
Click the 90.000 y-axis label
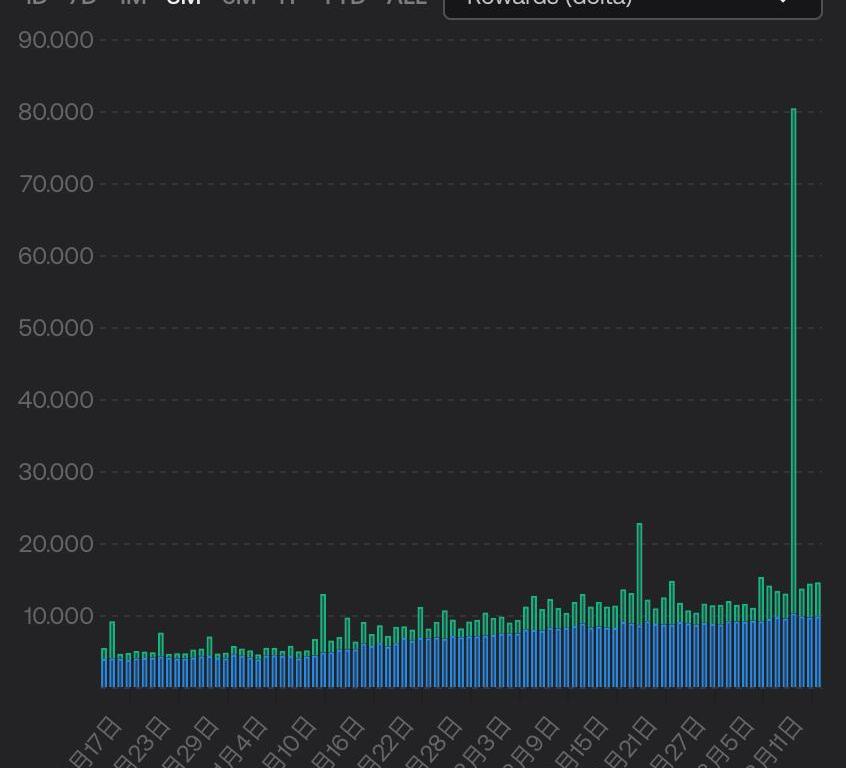56,40
